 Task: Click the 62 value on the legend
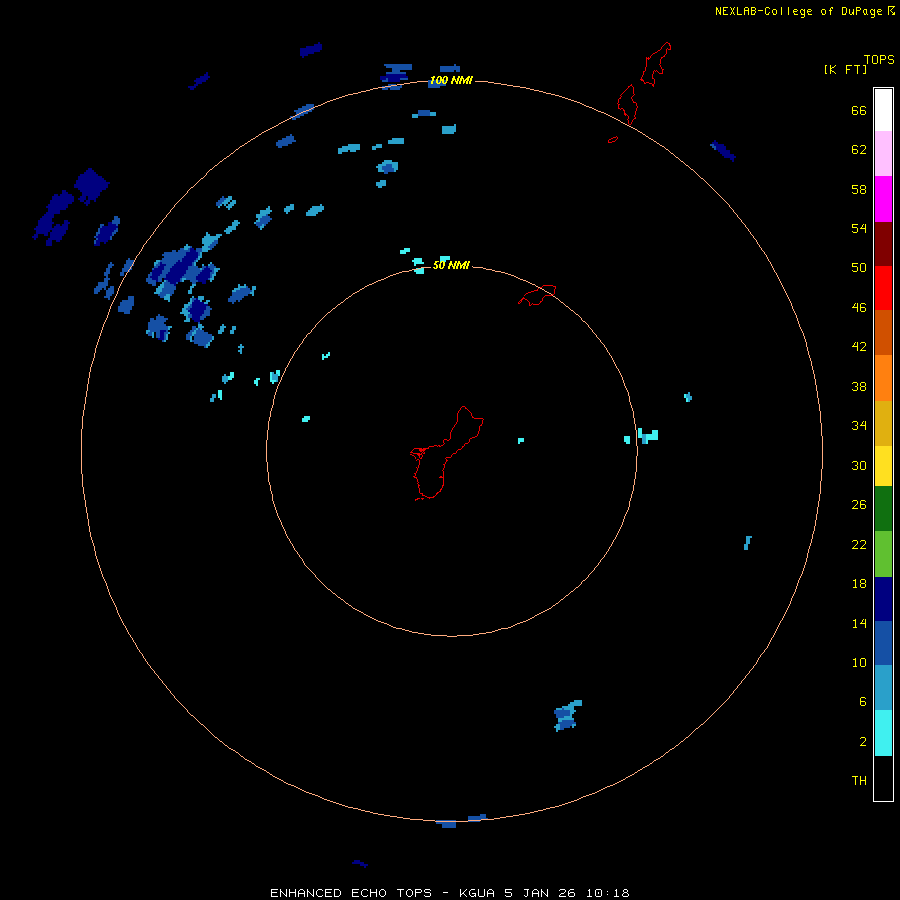click(x=858, y=149)
